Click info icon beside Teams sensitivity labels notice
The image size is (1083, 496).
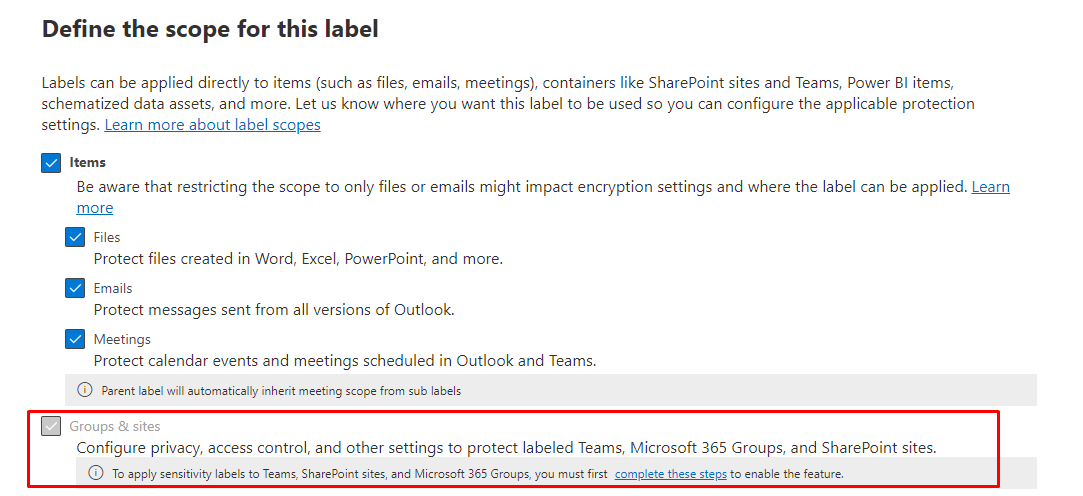[x=96, y=473]
